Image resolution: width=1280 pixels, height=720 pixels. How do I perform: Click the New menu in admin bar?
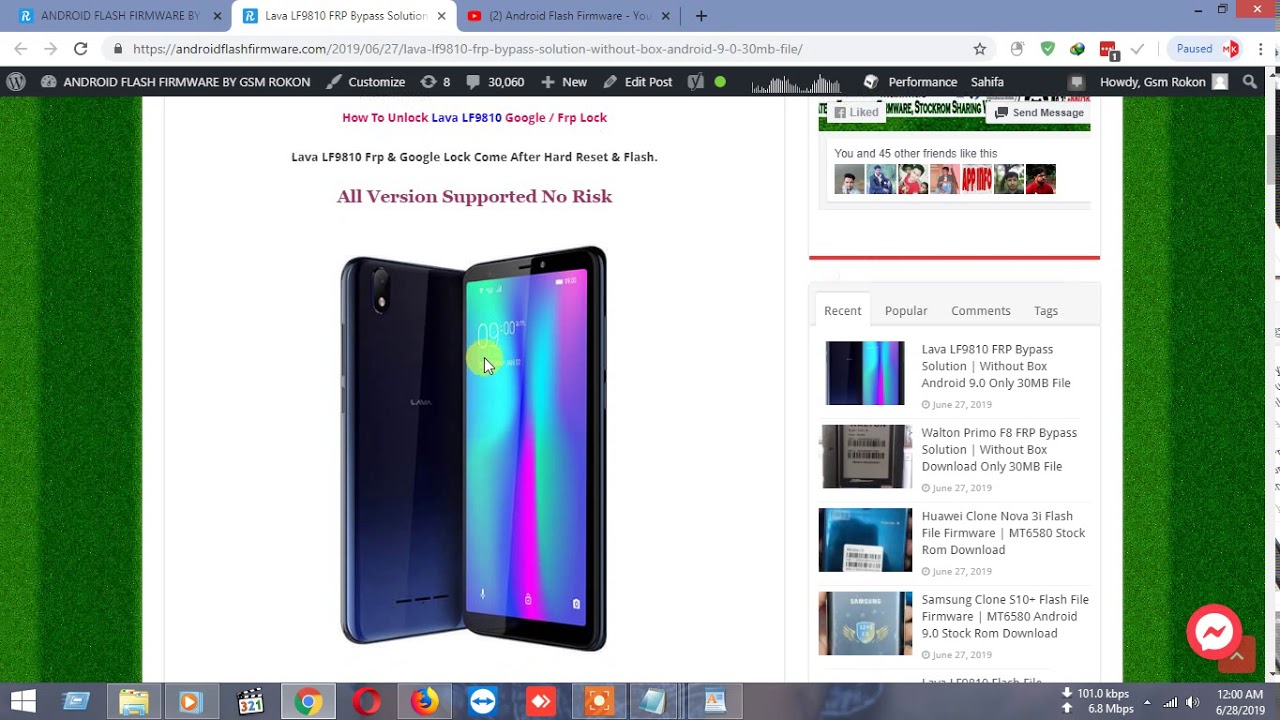click(564, 82)
